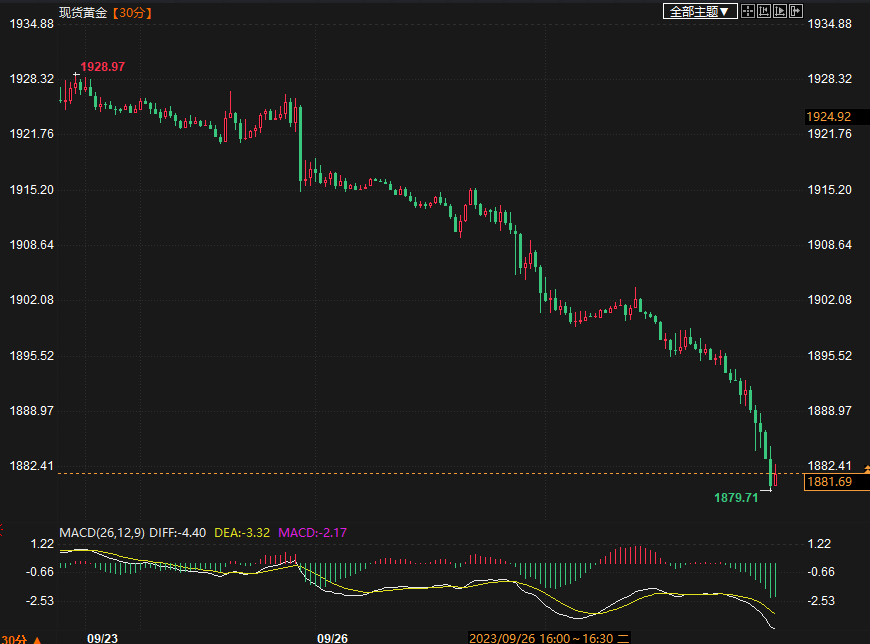Click the magenta MACD:-2.17 value label
This screenshot has width=870, height=644.
[312, 533]
